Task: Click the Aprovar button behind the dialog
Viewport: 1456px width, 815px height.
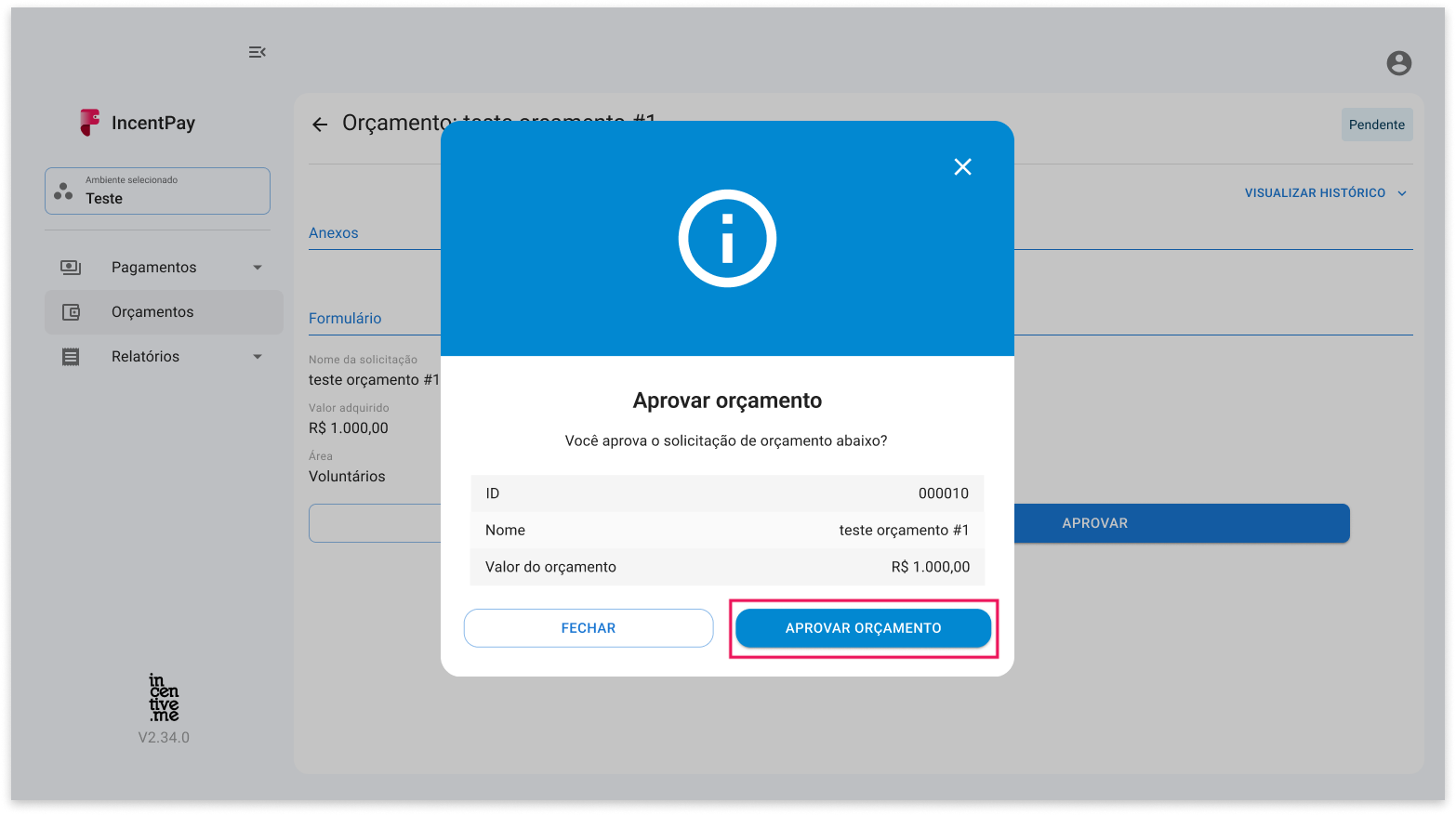Action: [1182, 523]
